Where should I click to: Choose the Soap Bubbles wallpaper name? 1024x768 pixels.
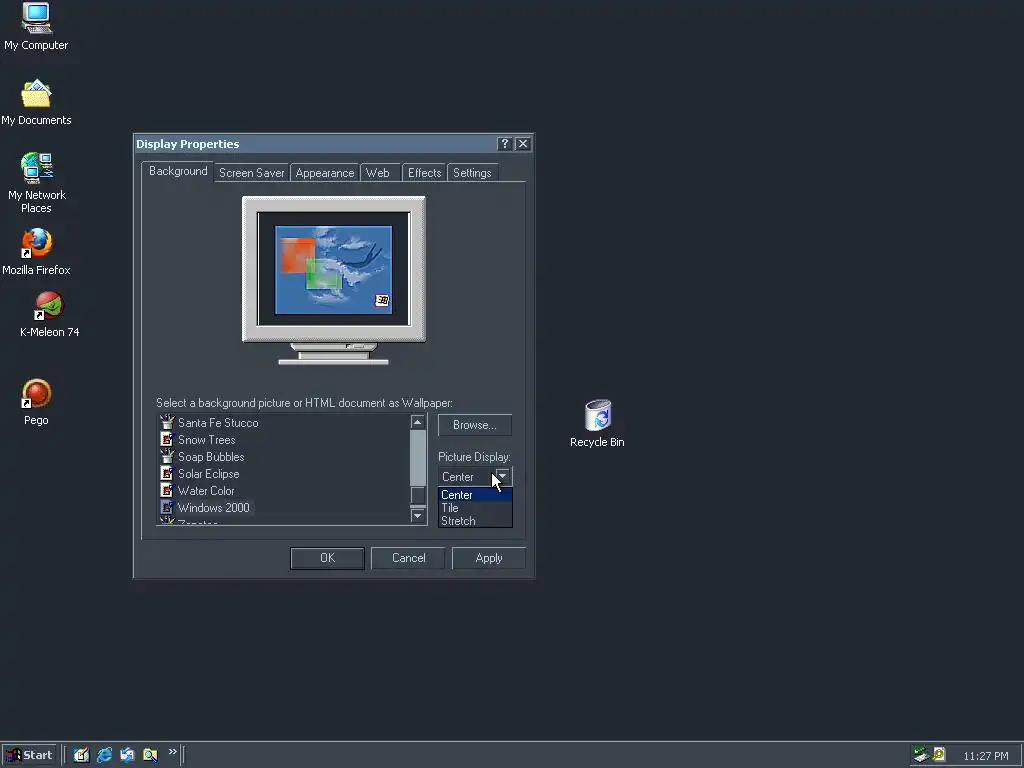point(211,456)
